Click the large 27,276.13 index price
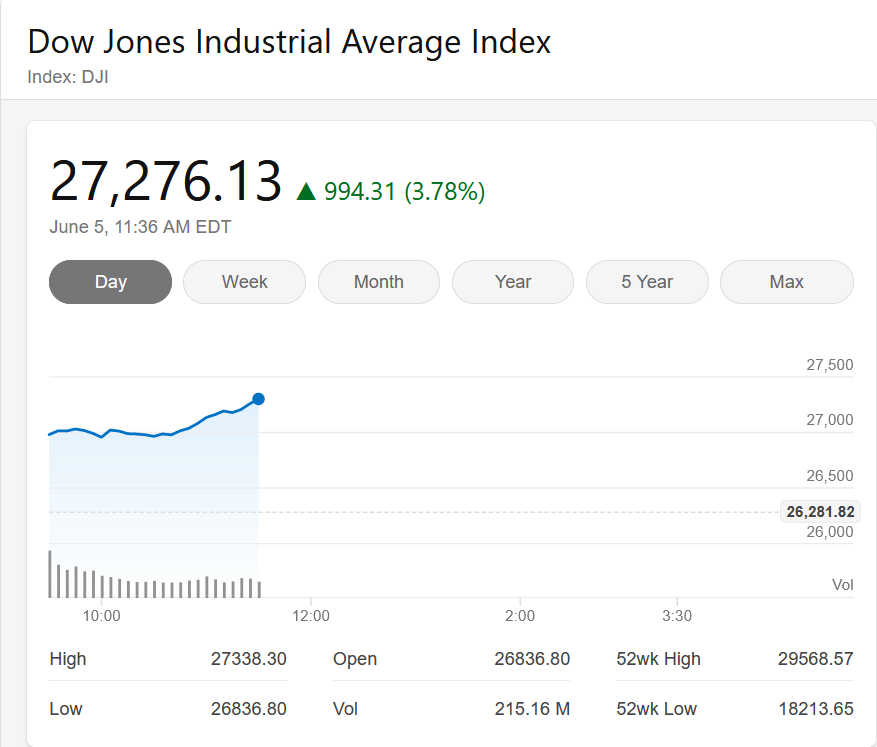 click(166, 182)
